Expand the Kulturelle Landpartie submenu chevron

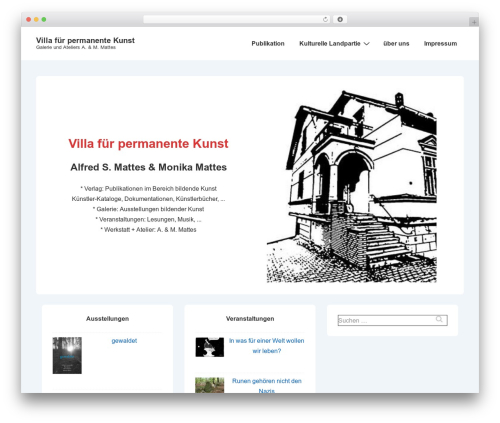(x=367, y=44)
